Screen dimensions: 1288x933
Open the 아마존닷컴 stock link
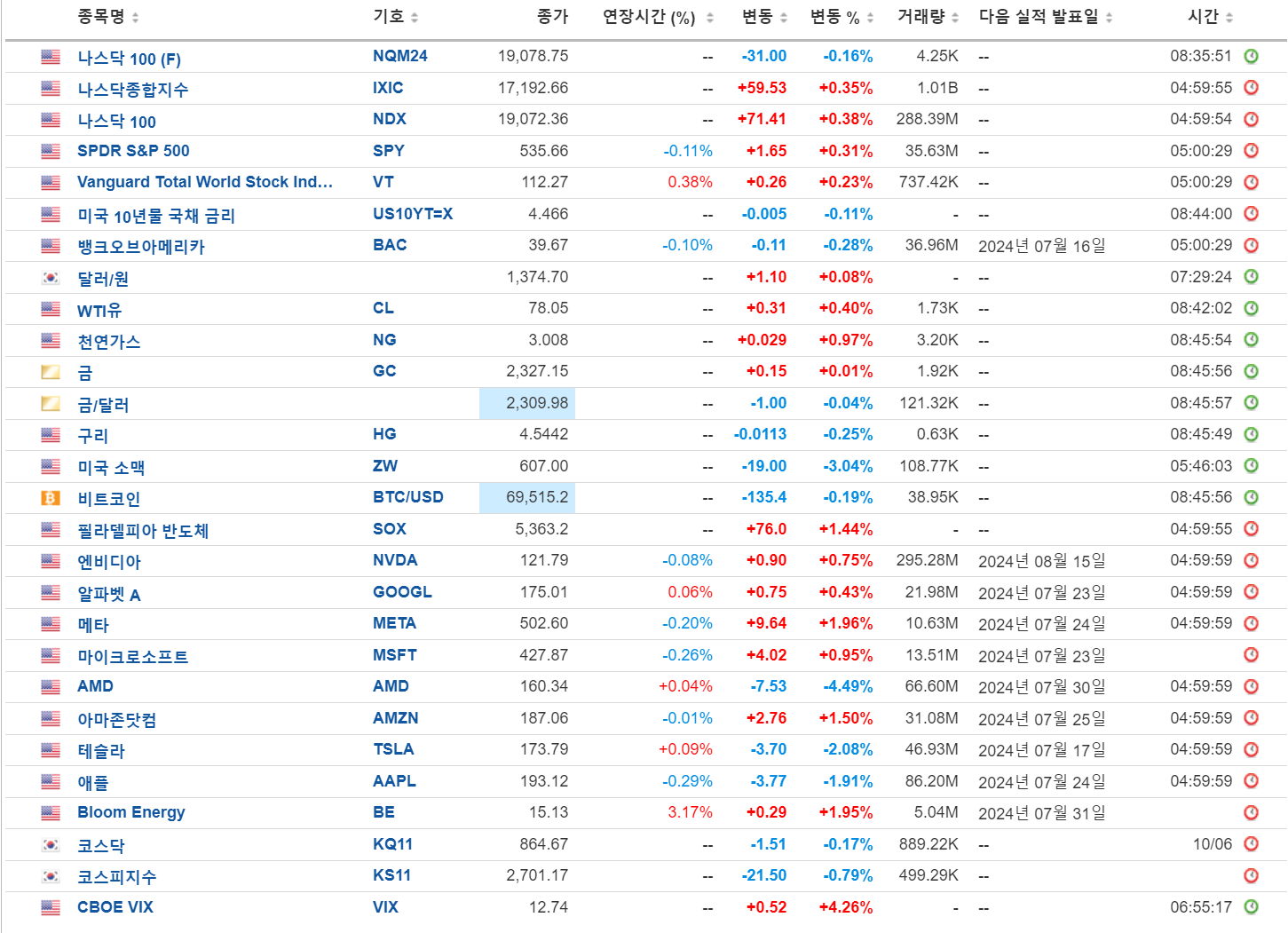click(117, 720)
